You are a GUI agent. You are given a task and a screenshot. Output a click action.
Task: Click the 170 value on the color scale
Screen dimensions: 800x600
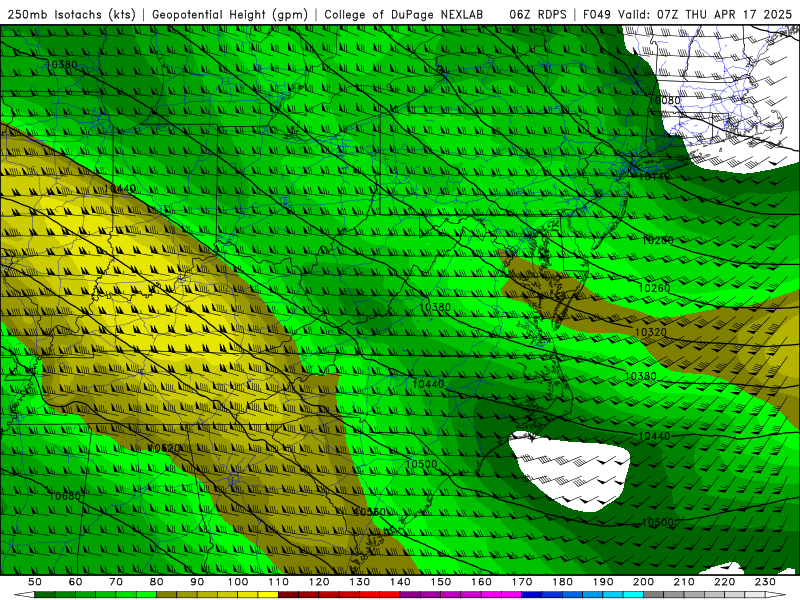click(x=522, y=582)
